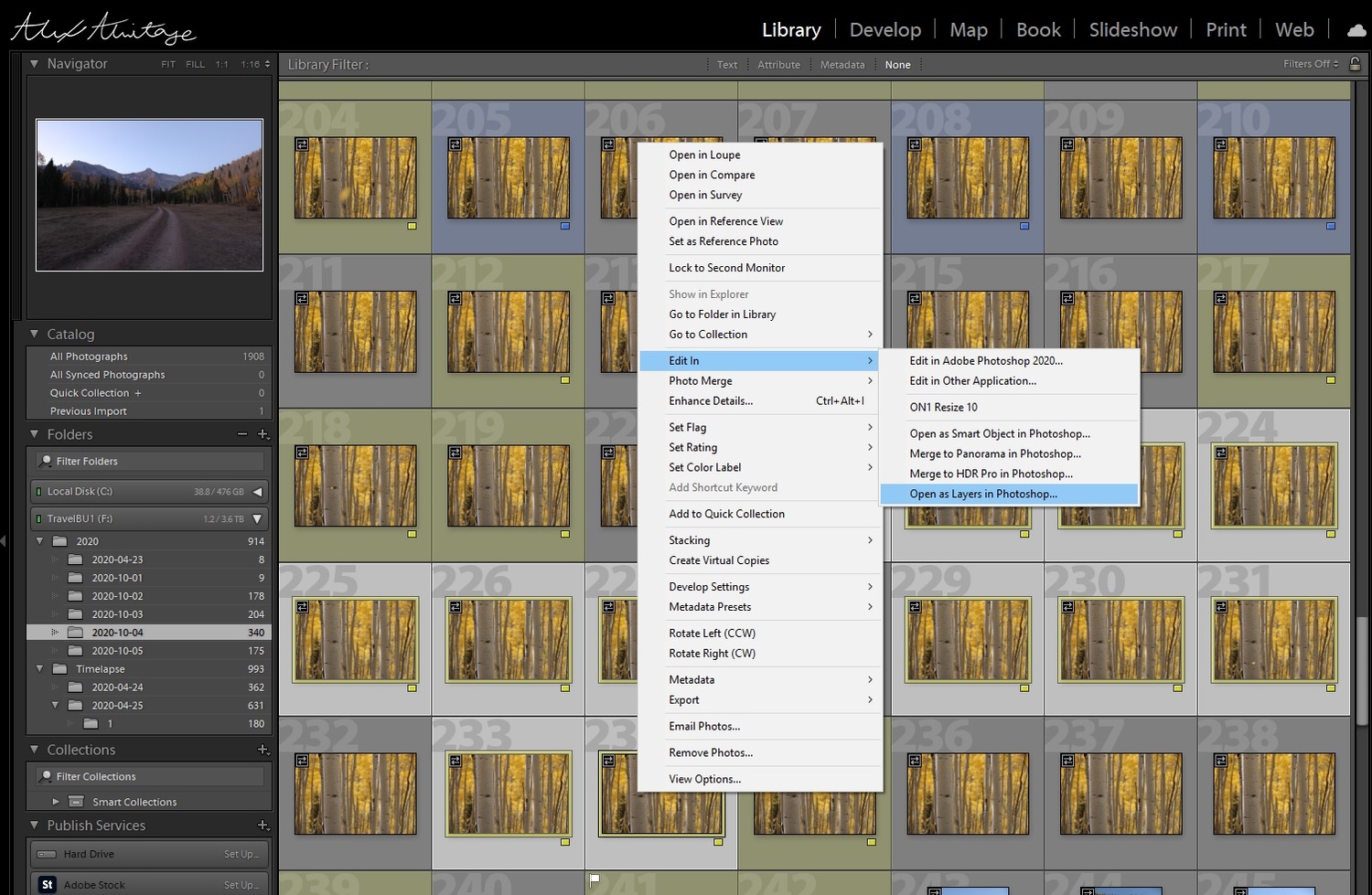This screenshot has height=895, width=1372.
Task: Open the Filters Off preset dropdown
Action: [x=1310, y=64]
